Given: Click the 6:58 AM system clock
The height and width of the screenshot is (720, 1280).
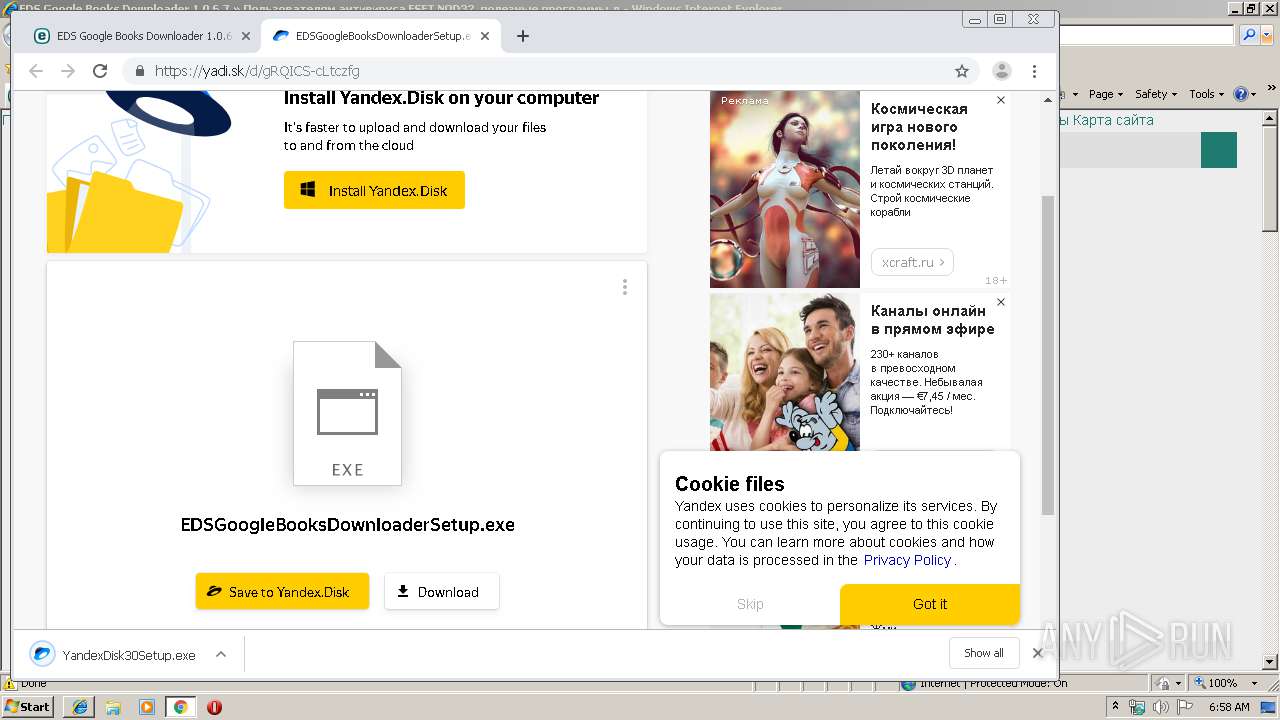Looking at the screenshot, I should click(1229, 707).
